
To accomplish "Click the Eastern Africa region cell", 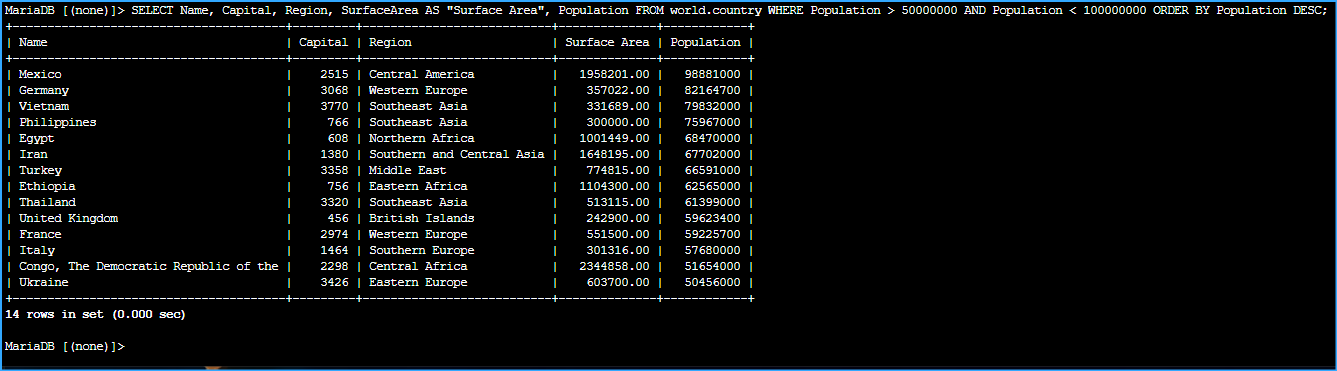I will coord(418,187).
